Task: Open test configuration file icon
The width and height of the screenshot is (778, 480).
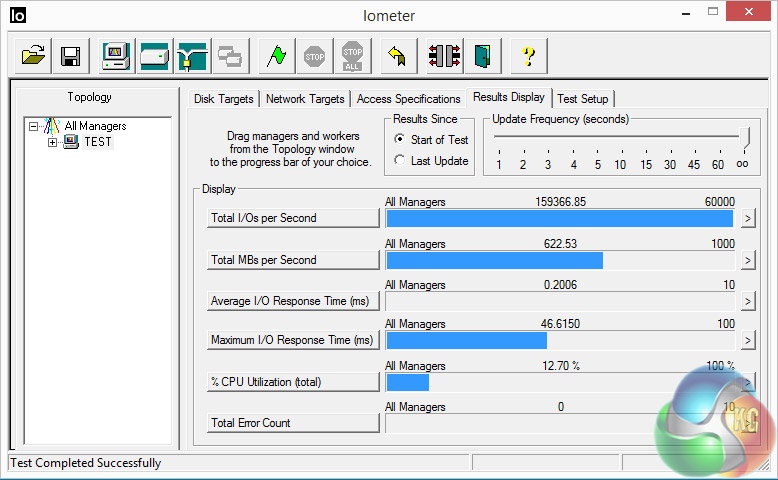Action: (33, 56)
